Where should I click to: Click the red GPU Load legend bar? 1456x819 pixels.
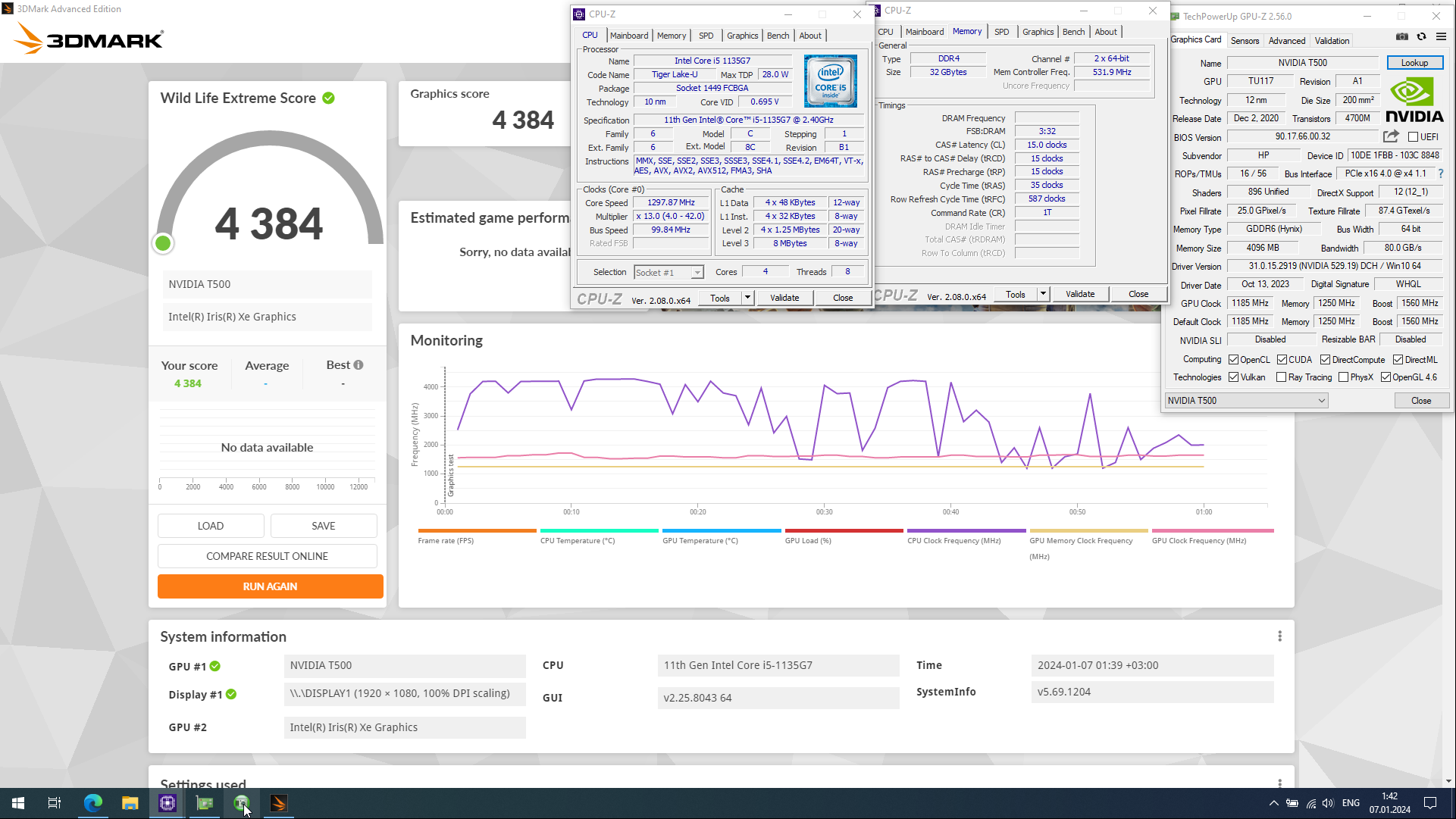(844, 530)
